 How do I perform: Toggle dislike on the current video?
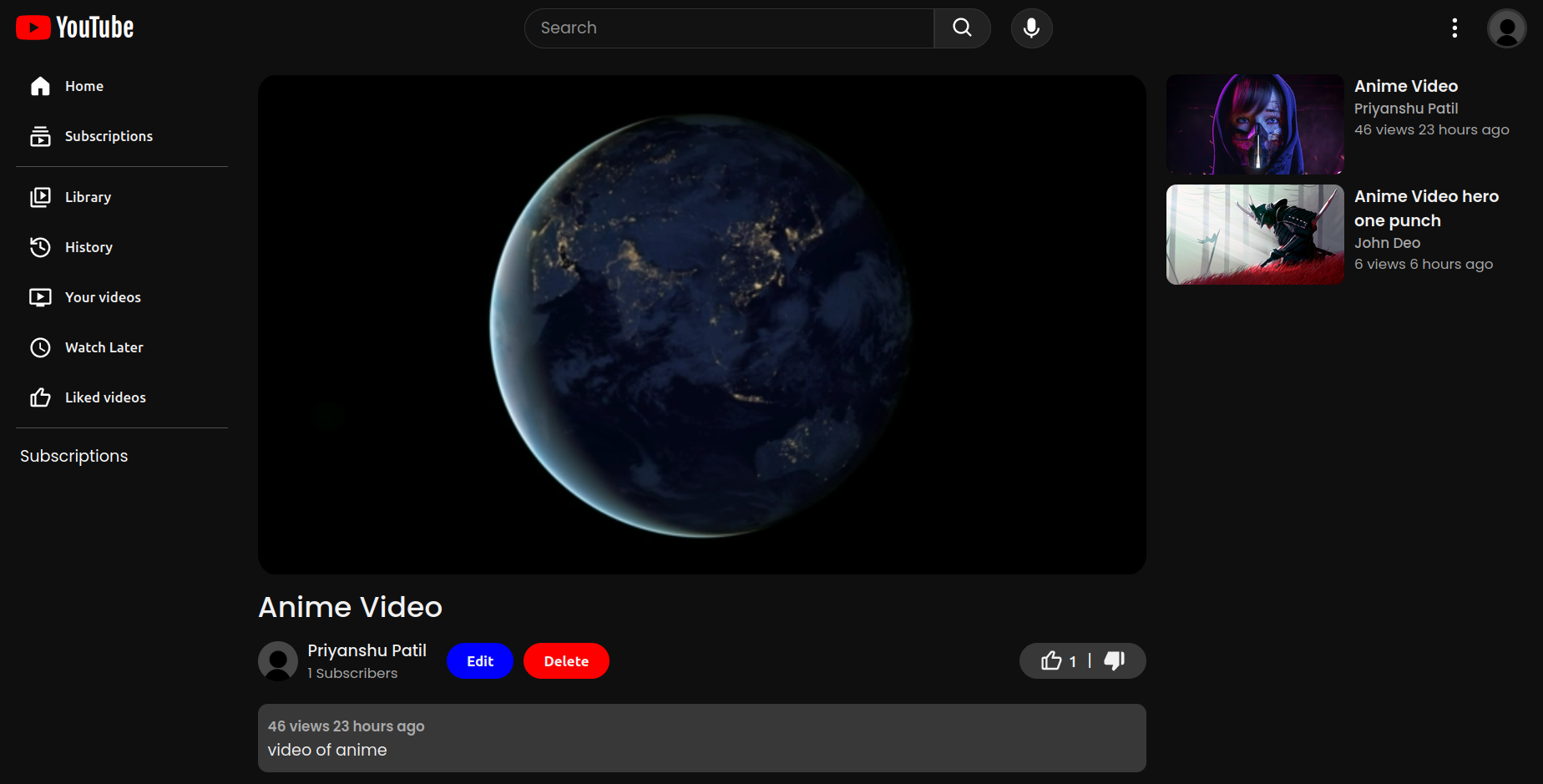1115,660
